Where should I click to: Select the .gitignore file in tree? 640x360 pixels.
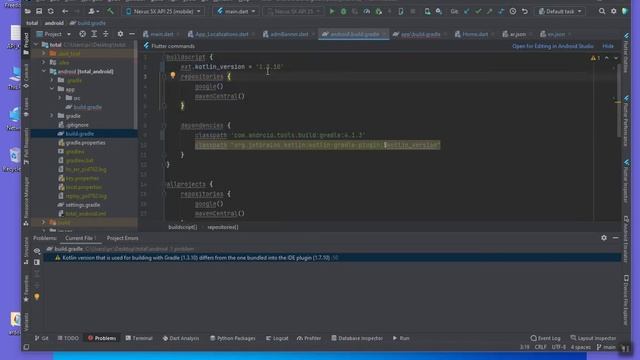(77, 125)
